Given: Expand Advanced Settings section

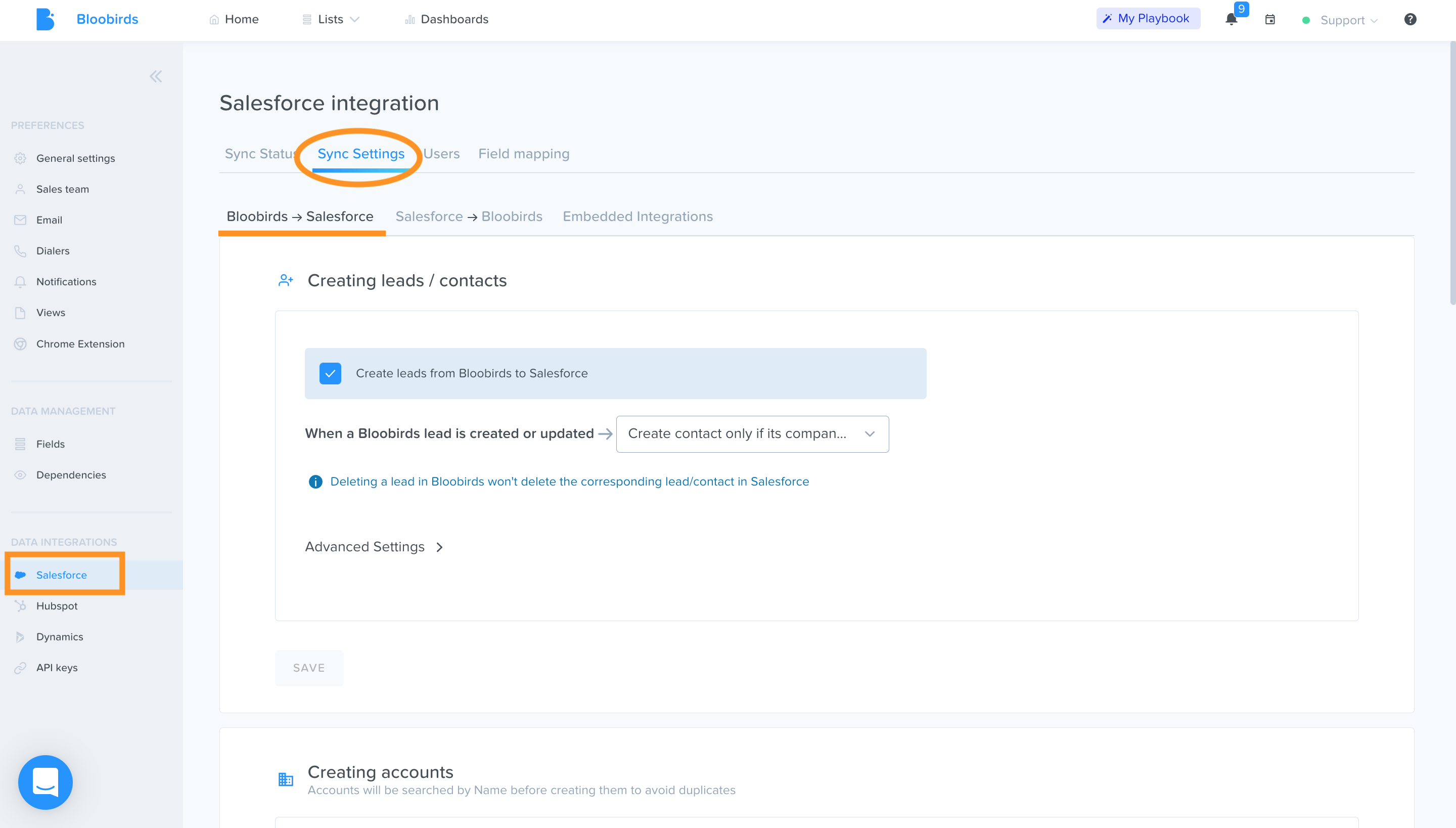Looking at the screenshot, I should [x=375, y=547].
